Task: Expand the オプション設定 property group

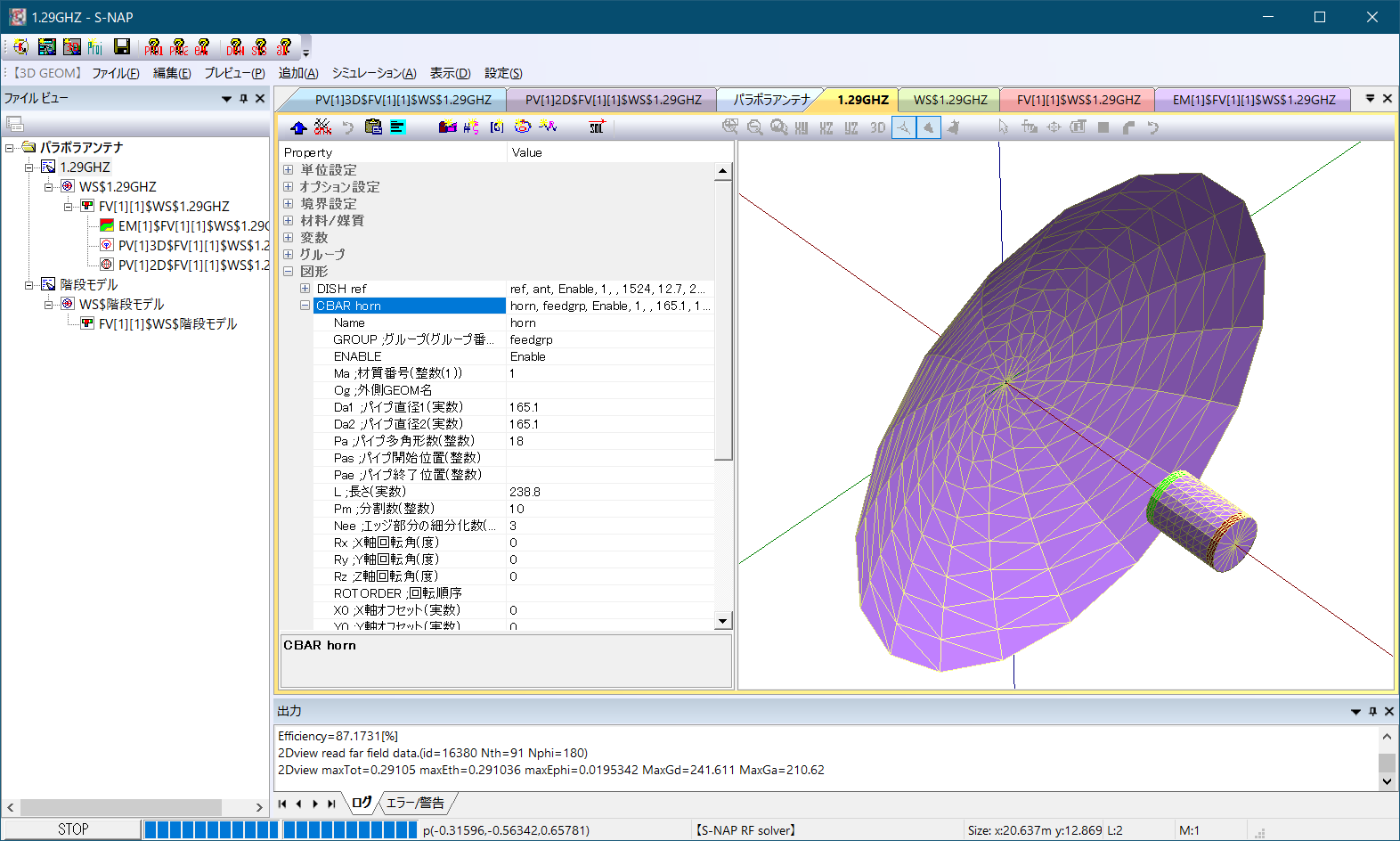Action: pyautogui.click(x=288, y=186)
